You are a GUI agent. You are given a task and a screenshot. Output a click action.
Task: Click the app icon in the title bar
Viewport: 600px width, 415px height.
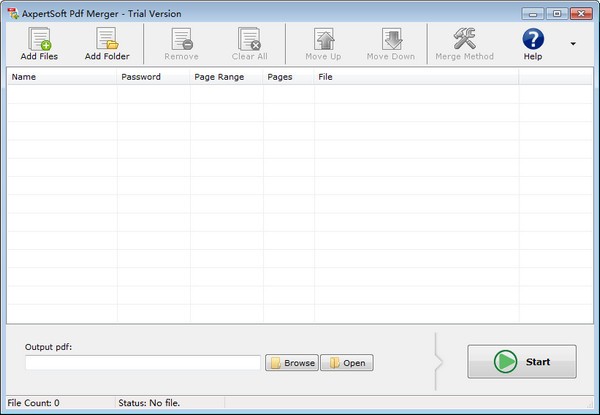click(x=13, y=13)
